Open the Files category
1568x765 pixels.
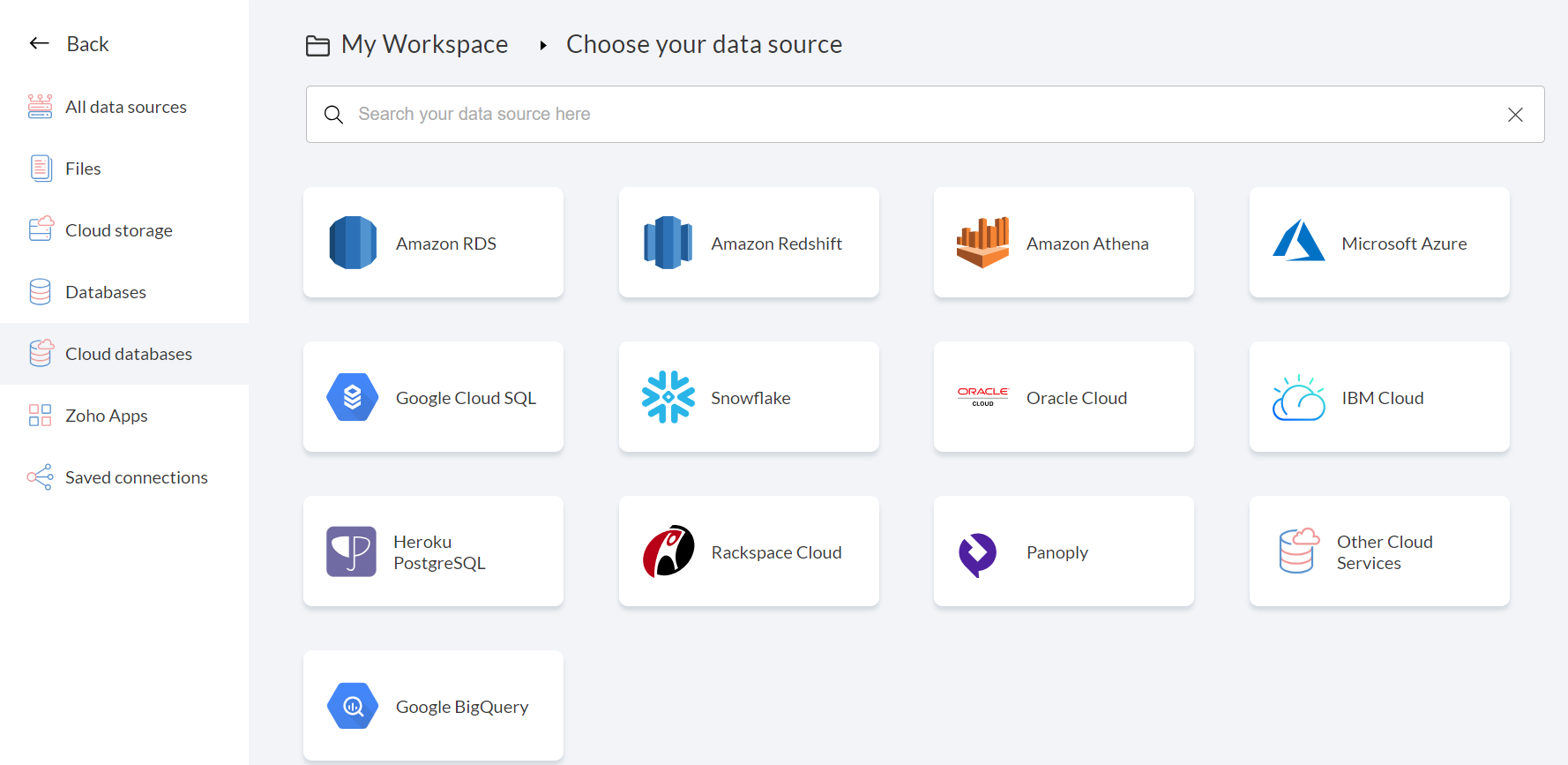click(83, 169)
